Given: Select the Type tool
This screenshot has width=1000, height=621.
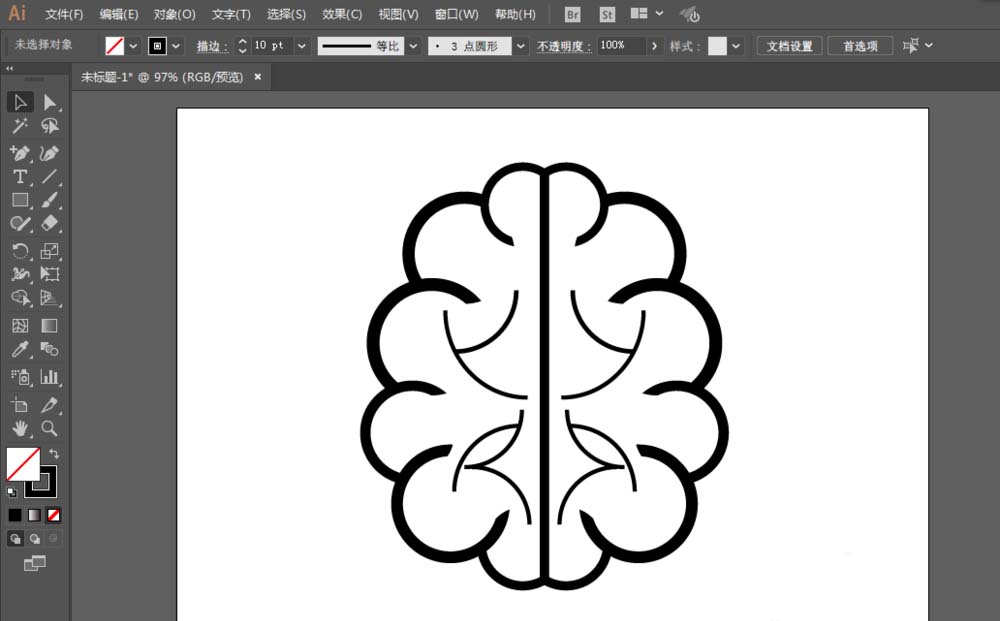Looking at the screenshot, I should click(20, 176).
